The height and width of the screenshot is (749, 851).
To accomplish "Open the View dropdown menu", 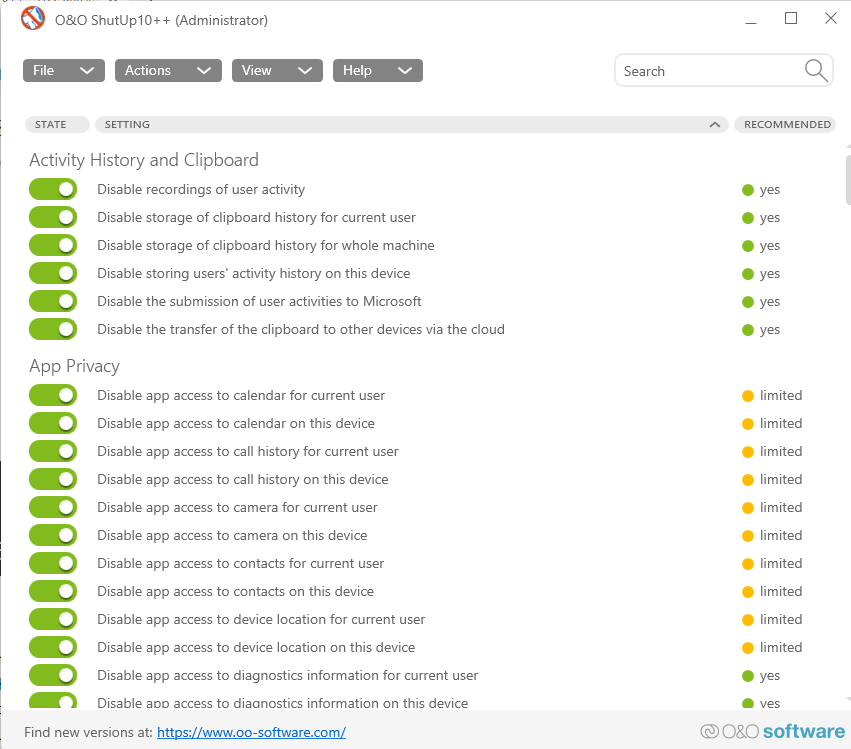I will (x=276, y=70).
